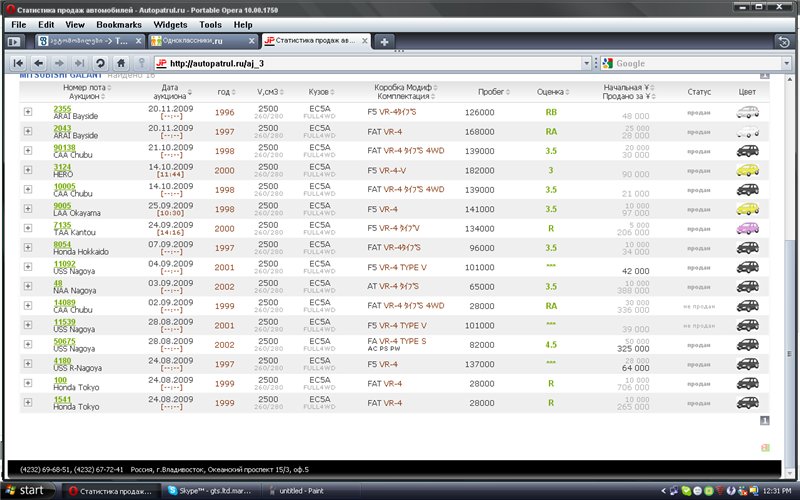800x500 pixels.
Task: Expand row details for lot 2043
Action: (28, 131)
